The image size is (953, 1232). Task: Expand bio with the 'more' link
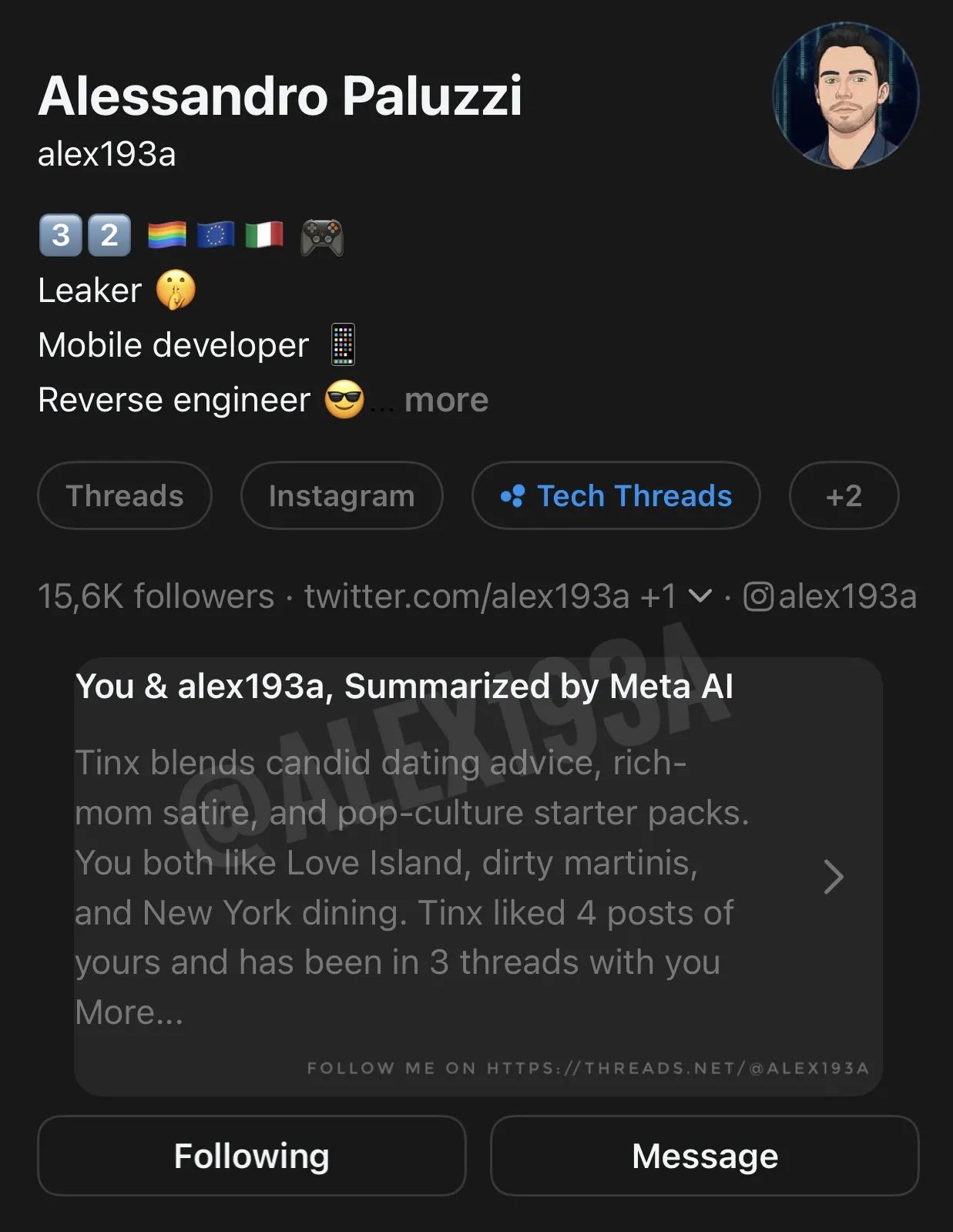446,400
